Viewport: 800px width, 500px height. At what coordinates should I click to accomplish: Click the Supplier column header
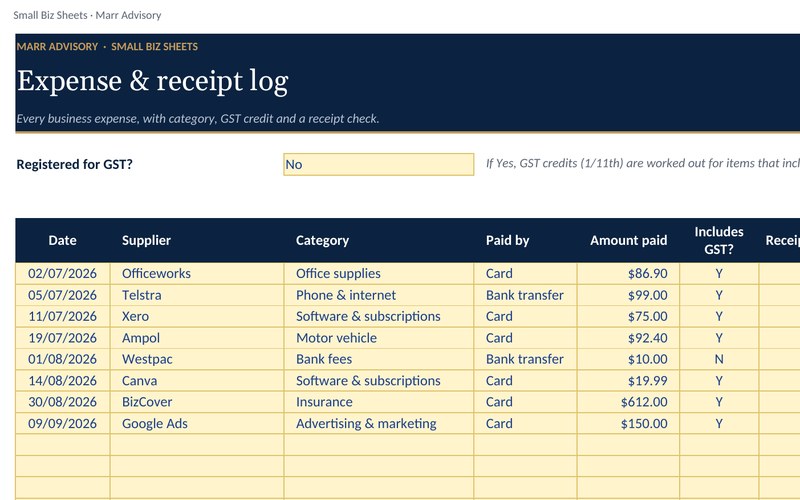(x=197, y=240)
